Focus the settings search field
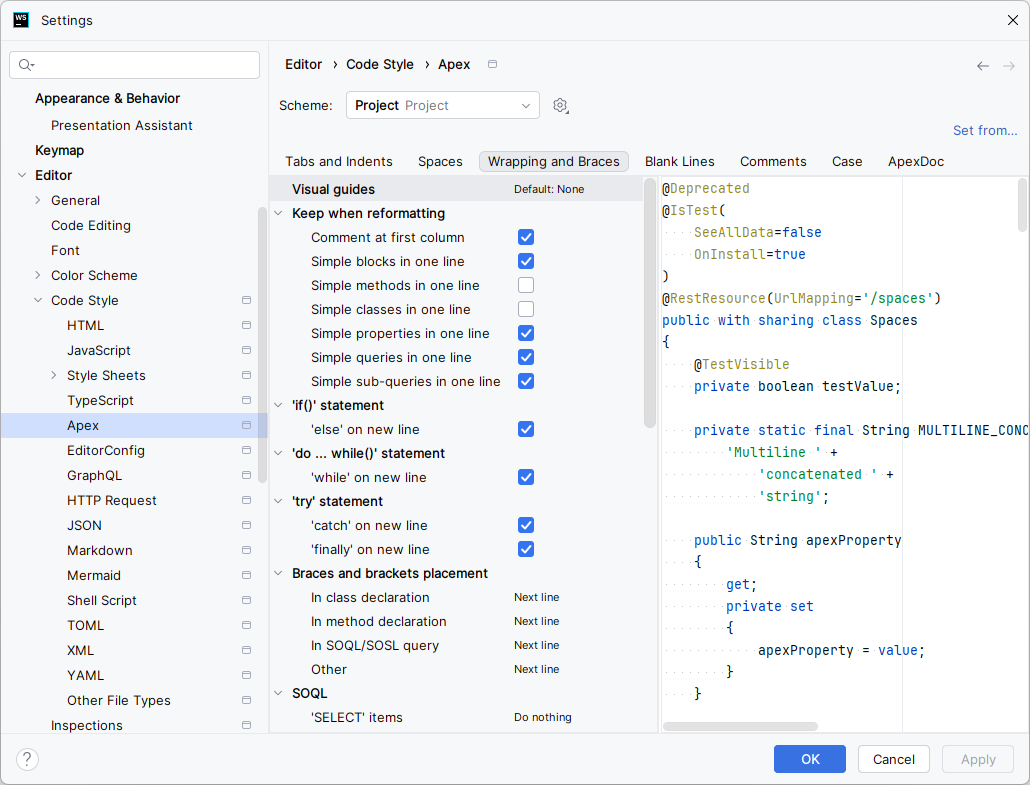This screenshot has height=785, width=1030. pyautogui.click(x=135, y=65)
